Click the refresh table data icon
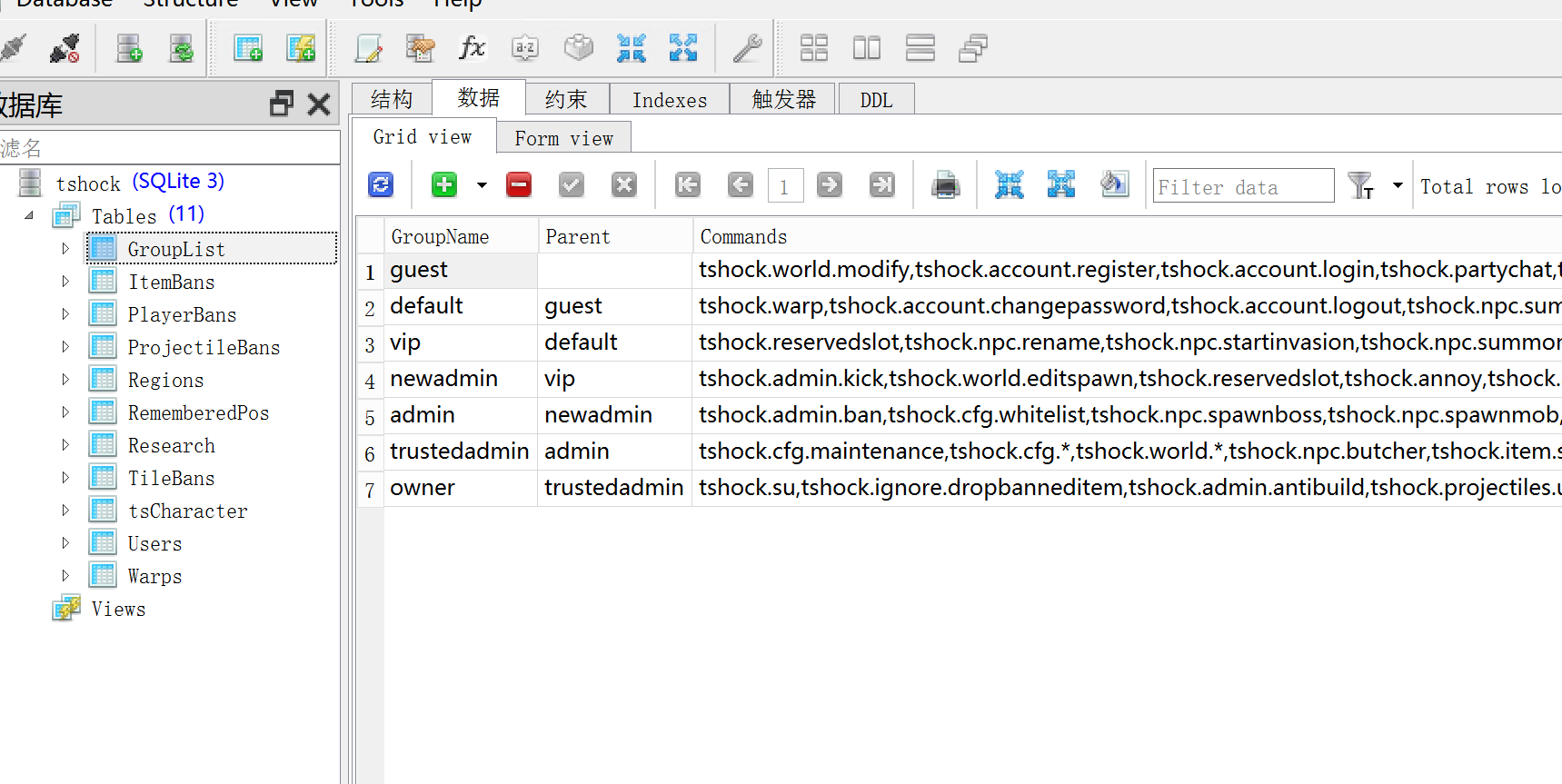Screen dimensions: 1562x784 click(381, 185)
